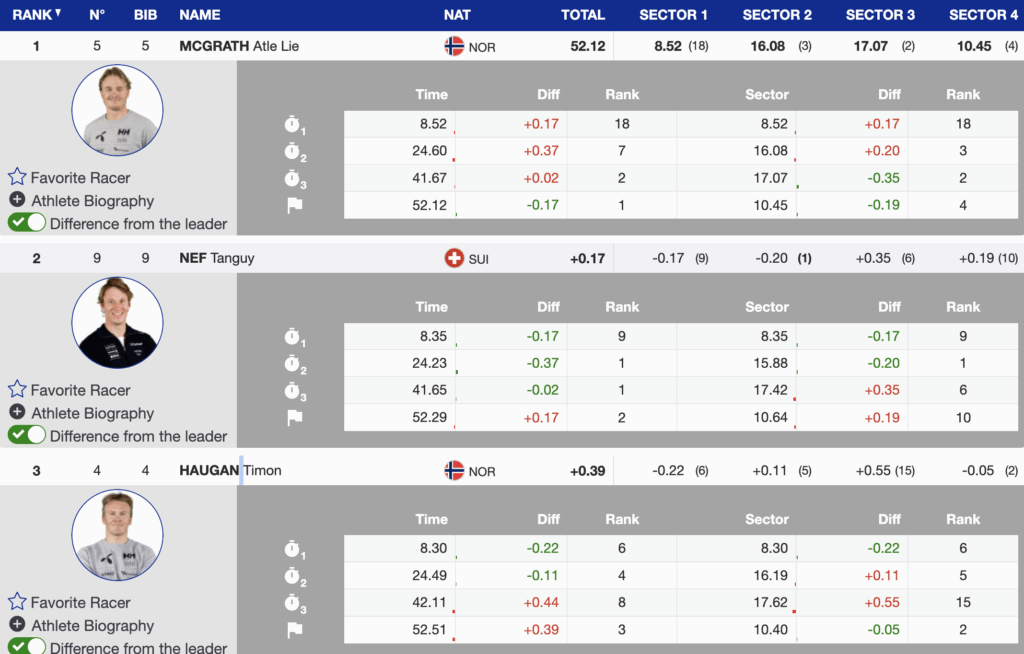Sort the table by the RANK column header
This screenshot has height=654, width=1024.
pyautogui.click(x=36, y=15)
